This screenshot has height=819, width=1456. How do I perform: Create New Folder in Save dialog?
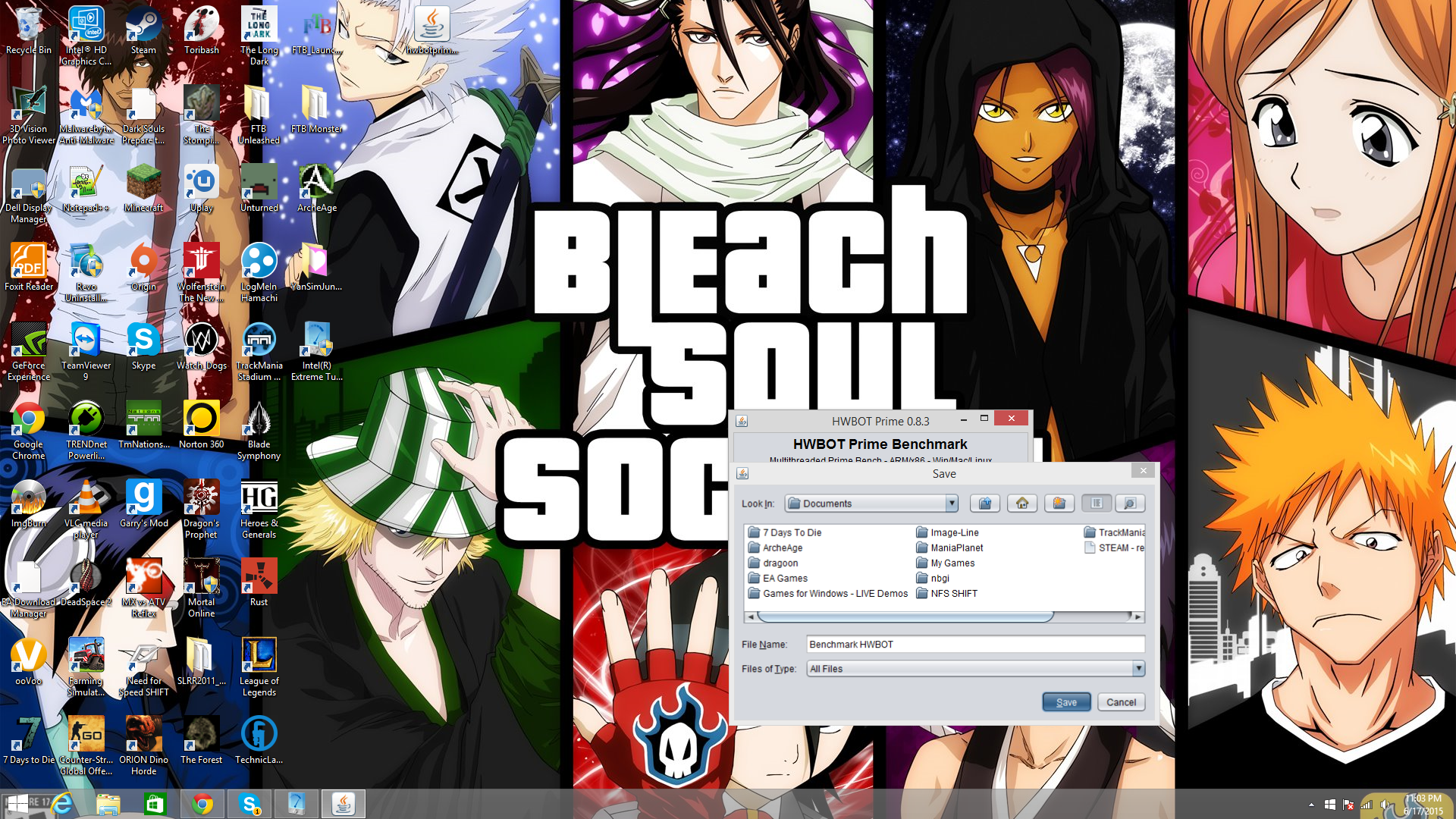coord(1059,504)
